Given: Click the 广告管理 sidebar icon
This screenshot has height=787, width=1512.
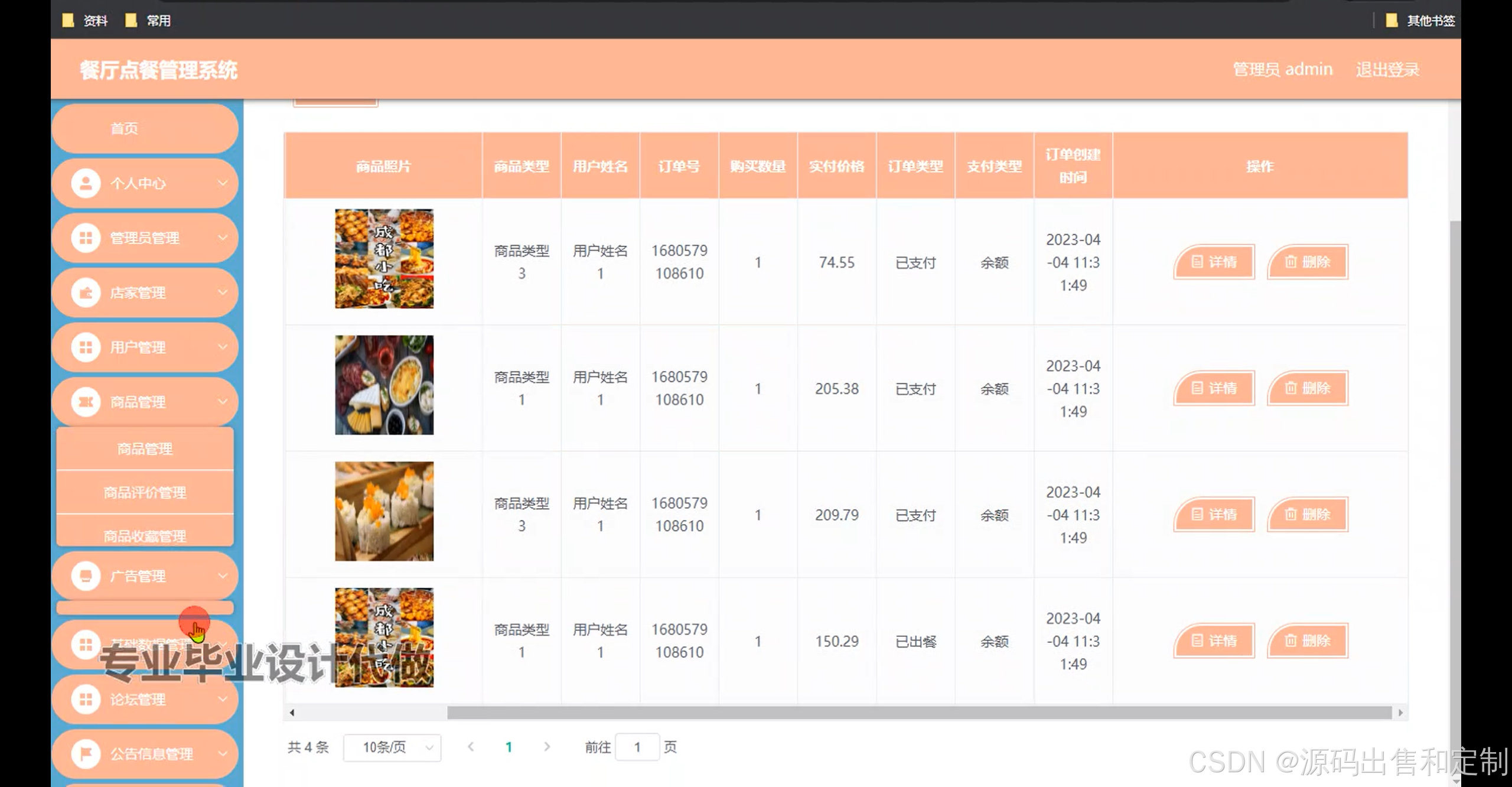Looking at the screenshot, I should tap(86, 575).
